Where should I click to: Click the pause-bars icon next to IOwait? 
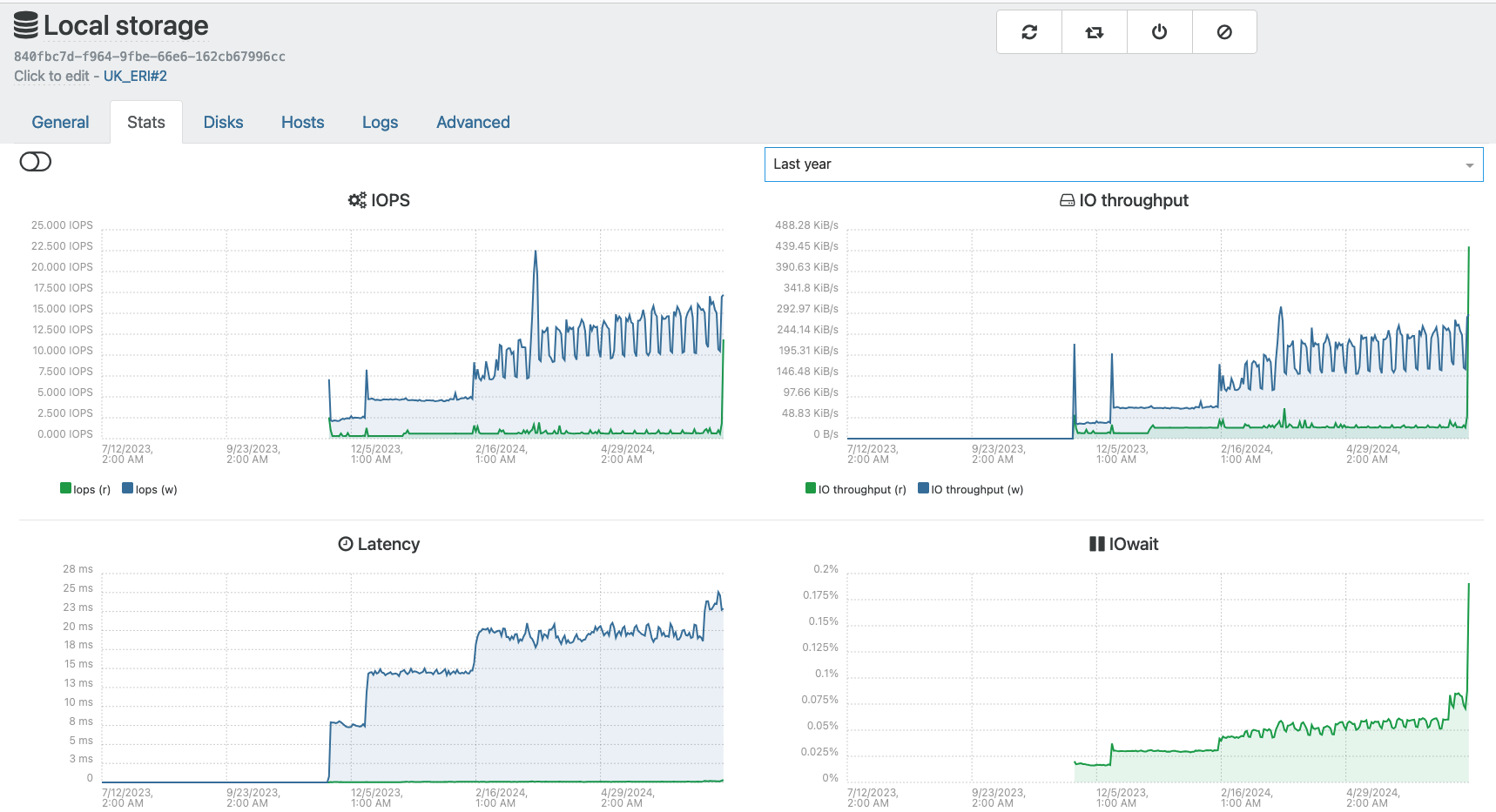click(x=1097, y=544)
